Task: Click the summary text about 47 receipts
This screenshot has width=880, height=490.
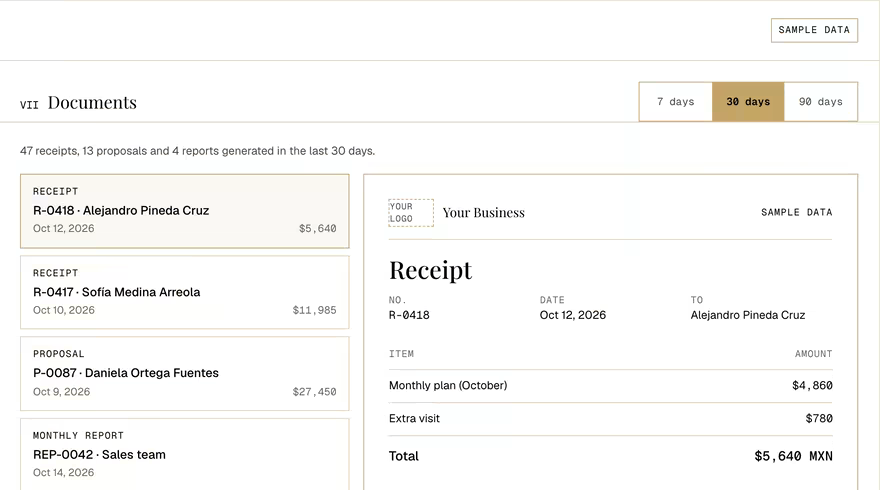Action: tap(198, 151)
